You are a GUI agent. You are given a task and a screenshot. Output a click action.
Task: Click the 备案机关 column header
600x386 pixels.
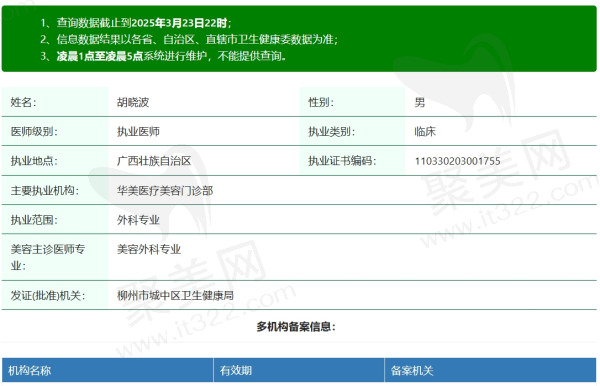(490, 370)
